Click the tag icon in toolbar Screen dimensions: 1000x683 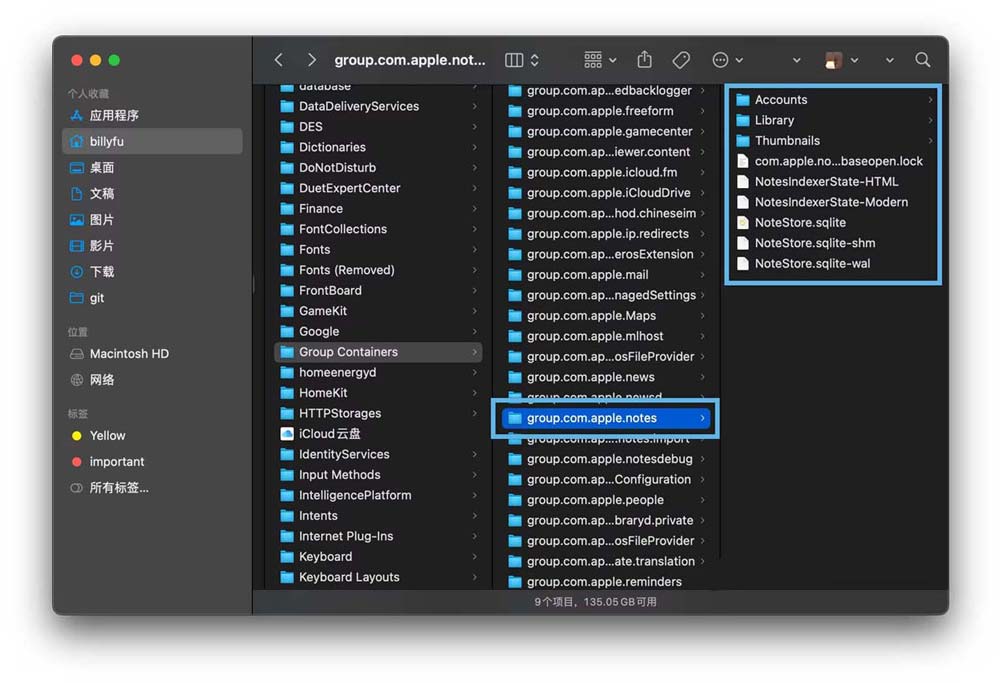tap(681, 60)
